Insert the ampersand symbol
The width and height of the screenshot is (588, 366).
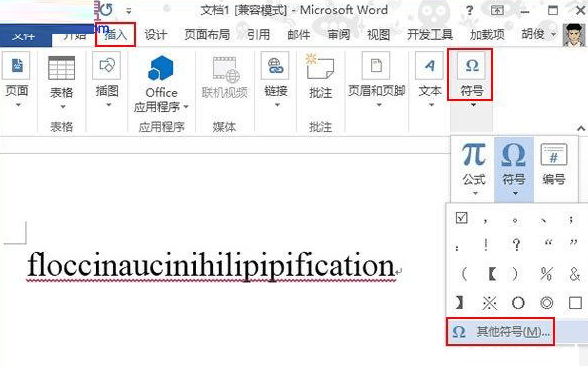[x=575, y=274]
